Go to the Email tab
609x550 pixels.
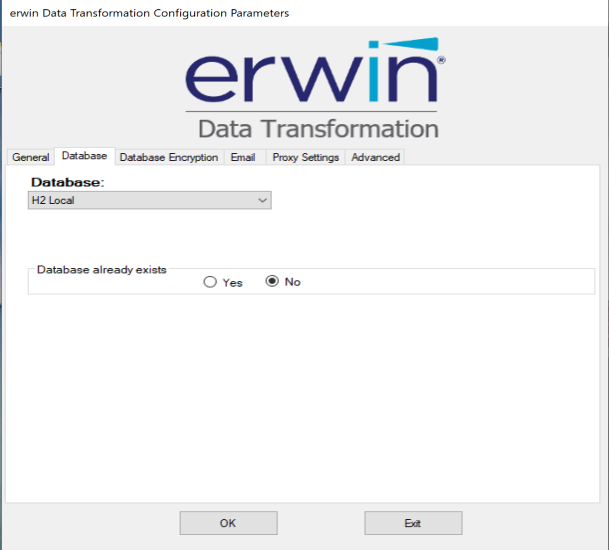pyautogui.click(x=243, y=157)
